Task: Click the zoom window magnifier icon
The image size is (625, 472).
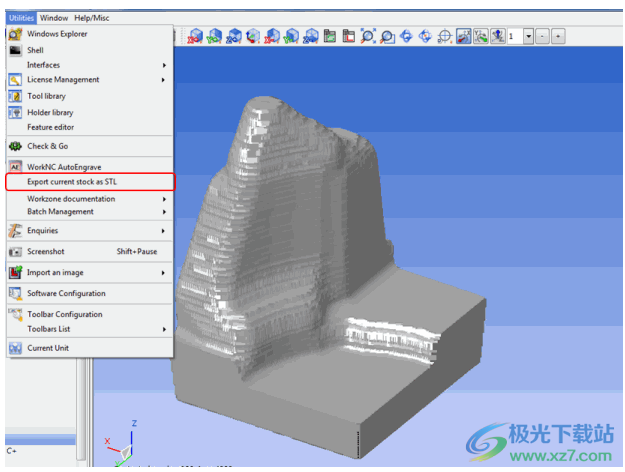Action: (x=387, y=37)
